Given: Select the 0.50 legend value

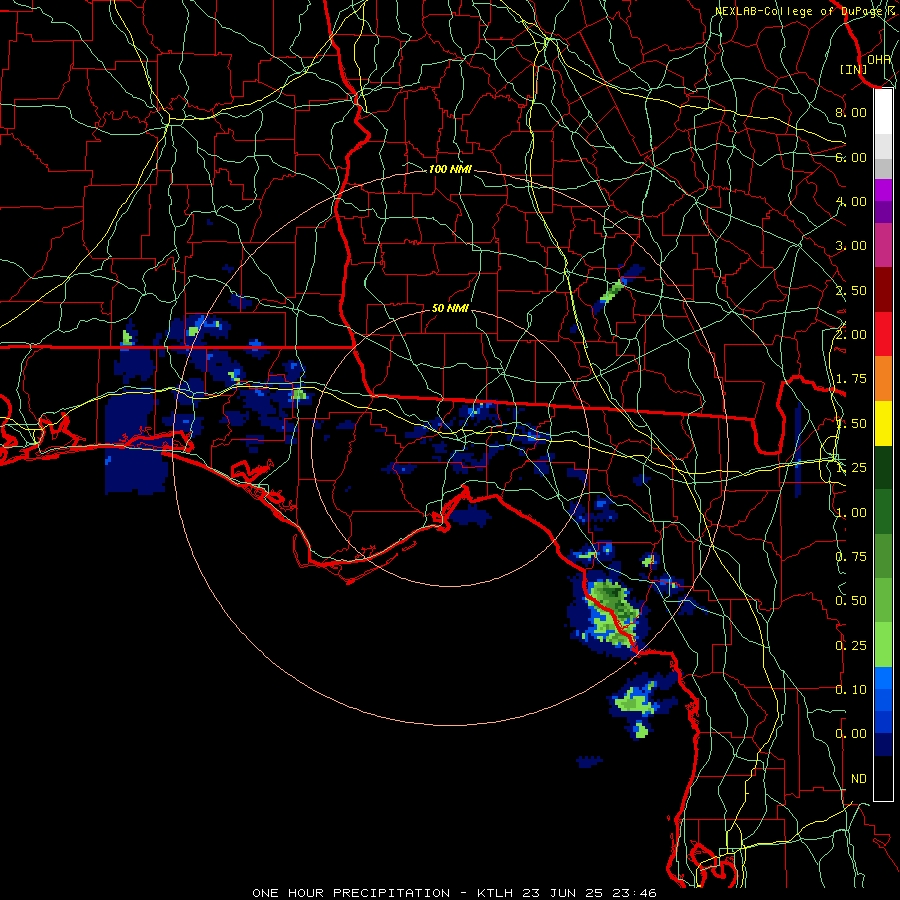Looking at the screenshot, I should tap(851, 601).
